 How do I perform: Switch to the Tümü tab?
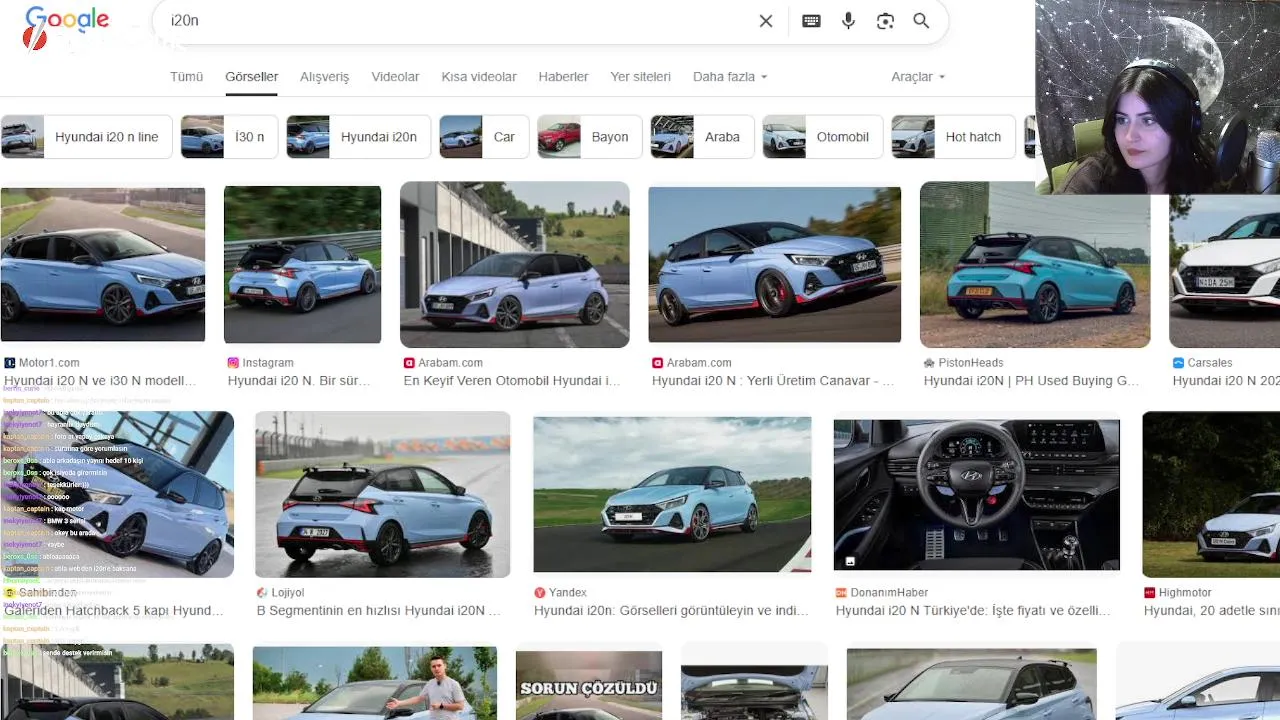(x=186, y=77)
